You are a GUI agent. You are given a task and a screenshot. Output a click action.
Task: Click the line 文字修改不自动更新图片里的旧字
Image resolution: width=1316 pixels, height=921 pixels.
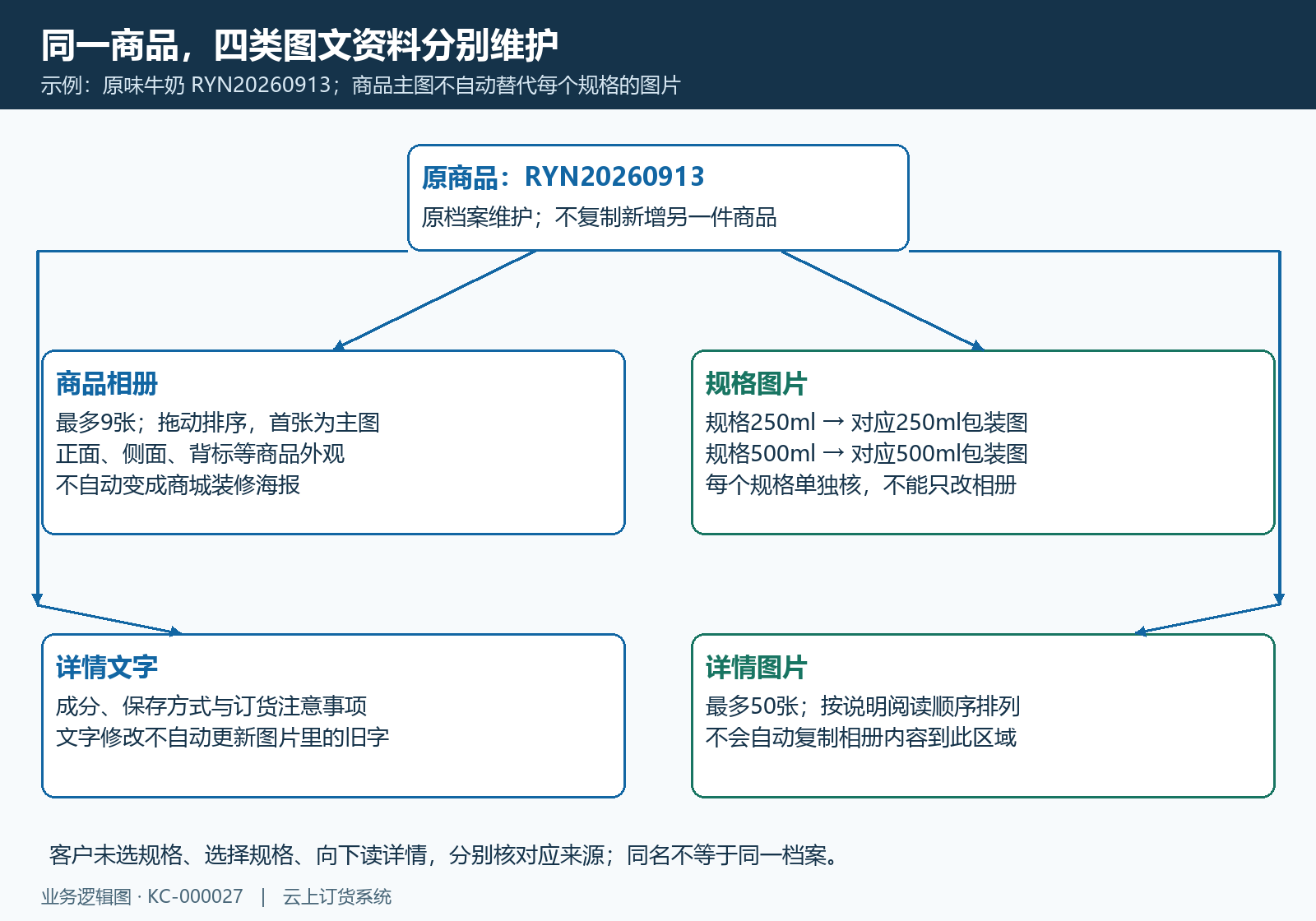(x=223, y=738)
